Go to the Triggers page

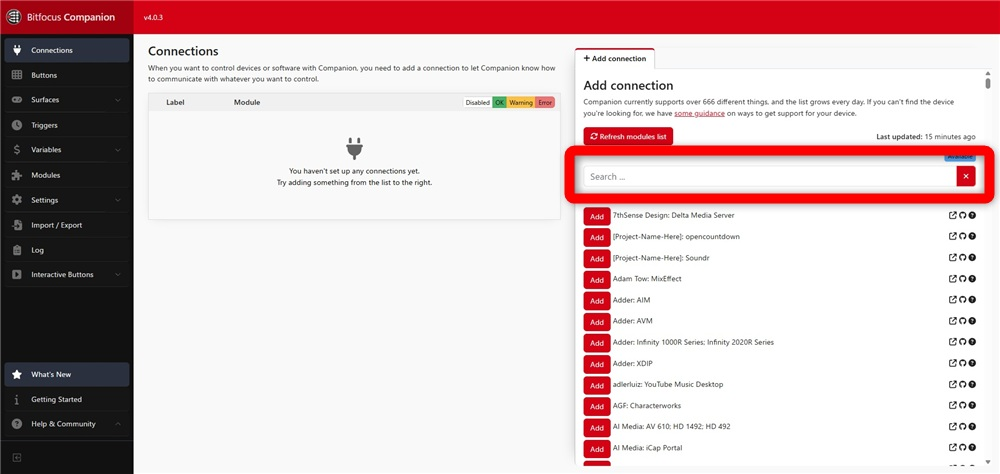66,125
